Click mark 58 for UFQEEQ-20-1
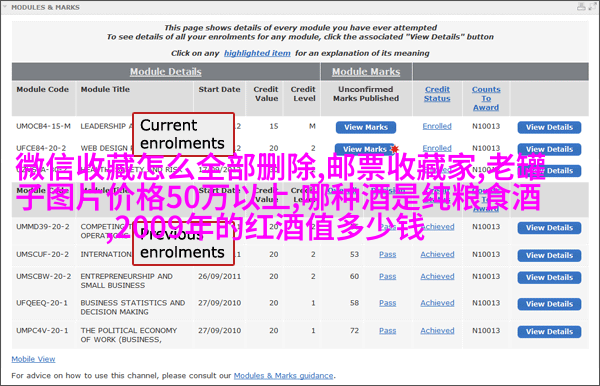The height and width of the screenshot is (386, 600). click(354, 303)
